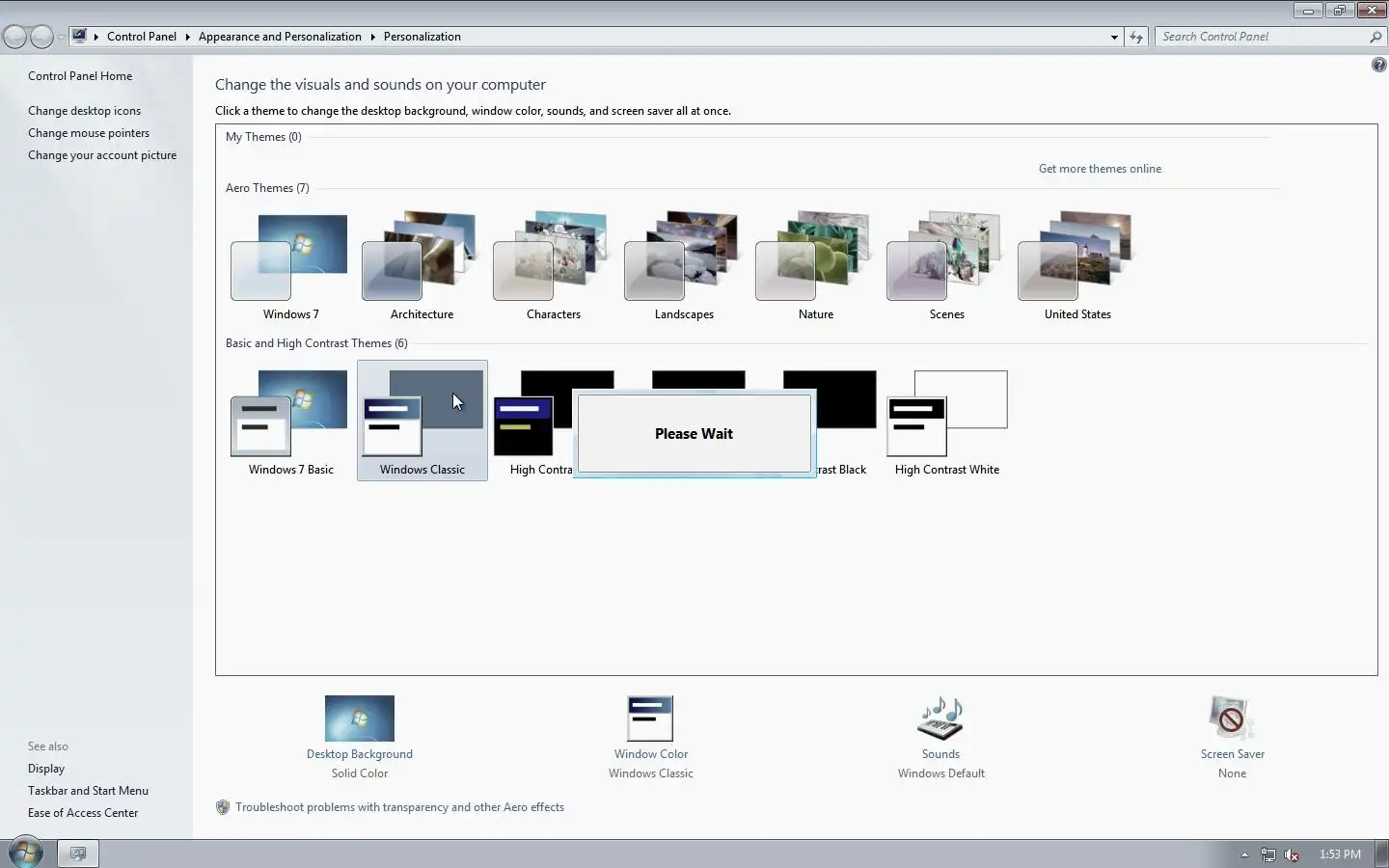Screen dimensions: 1389x868
Task: Click Get more themes online link
Action: [1100, 169]
